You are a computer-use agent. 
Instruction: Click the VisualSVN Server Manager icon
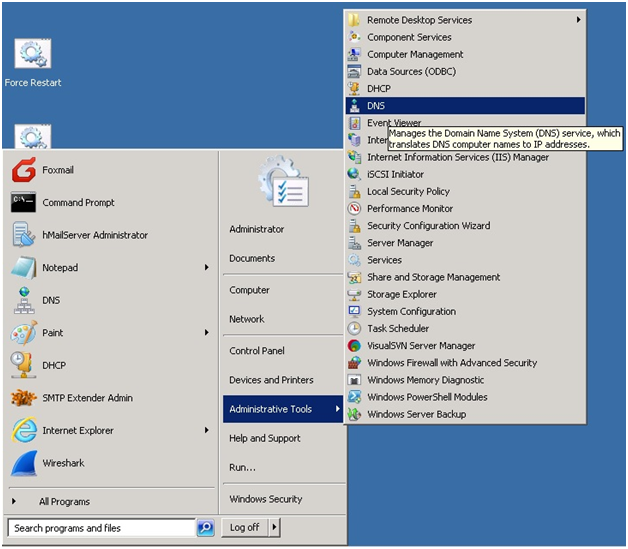click(354, 346)
